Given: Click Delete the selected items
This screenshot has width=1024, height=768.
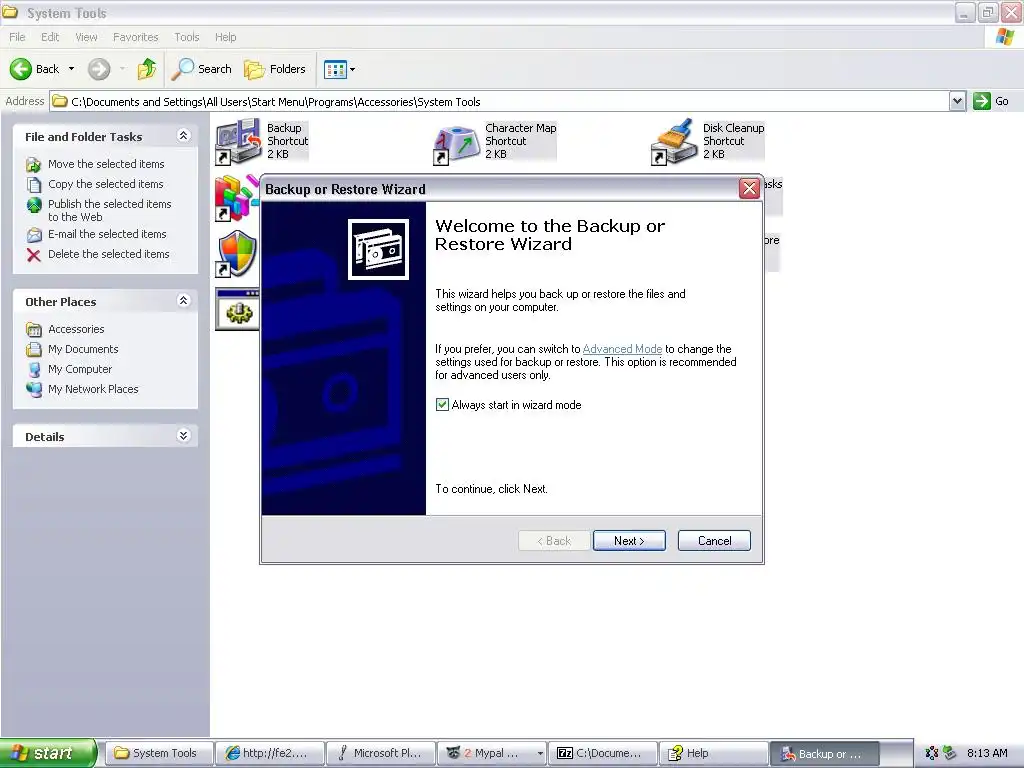Looking at the screenshot, I should 108,254.
